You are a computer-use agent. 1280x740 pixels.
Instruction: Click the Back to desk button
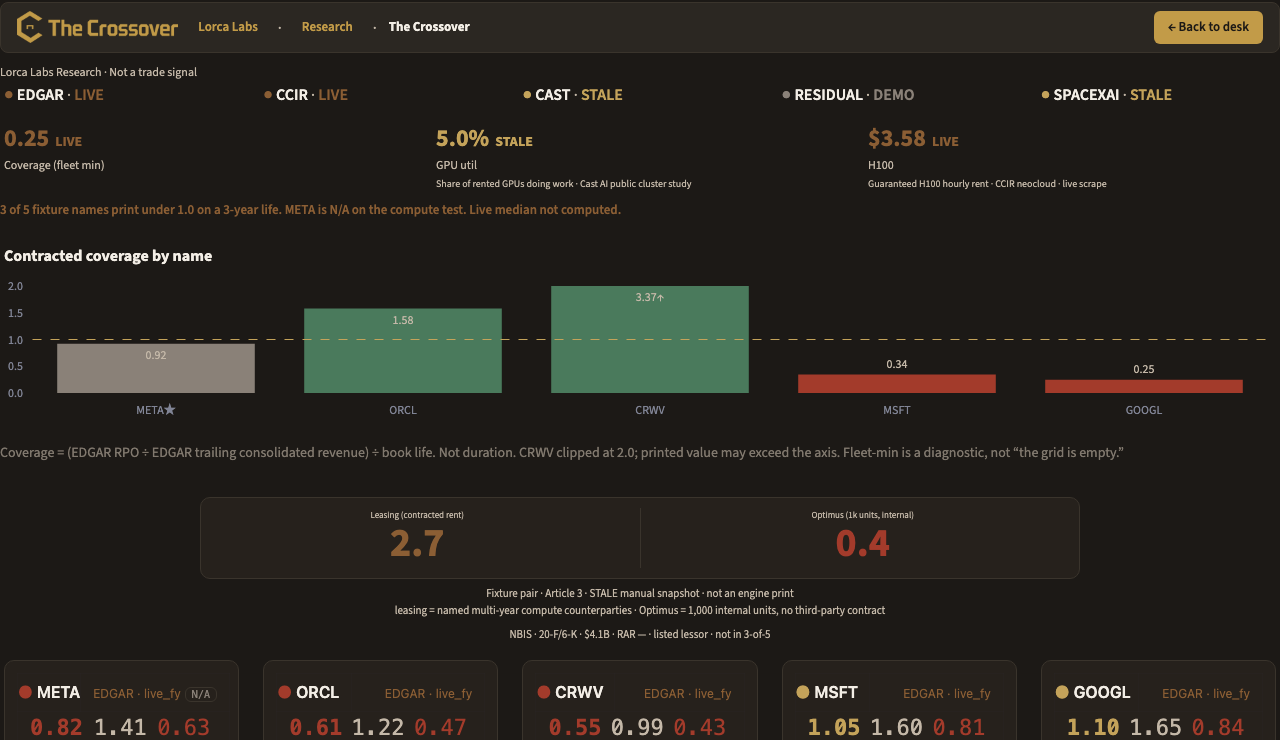(1208, 27)
